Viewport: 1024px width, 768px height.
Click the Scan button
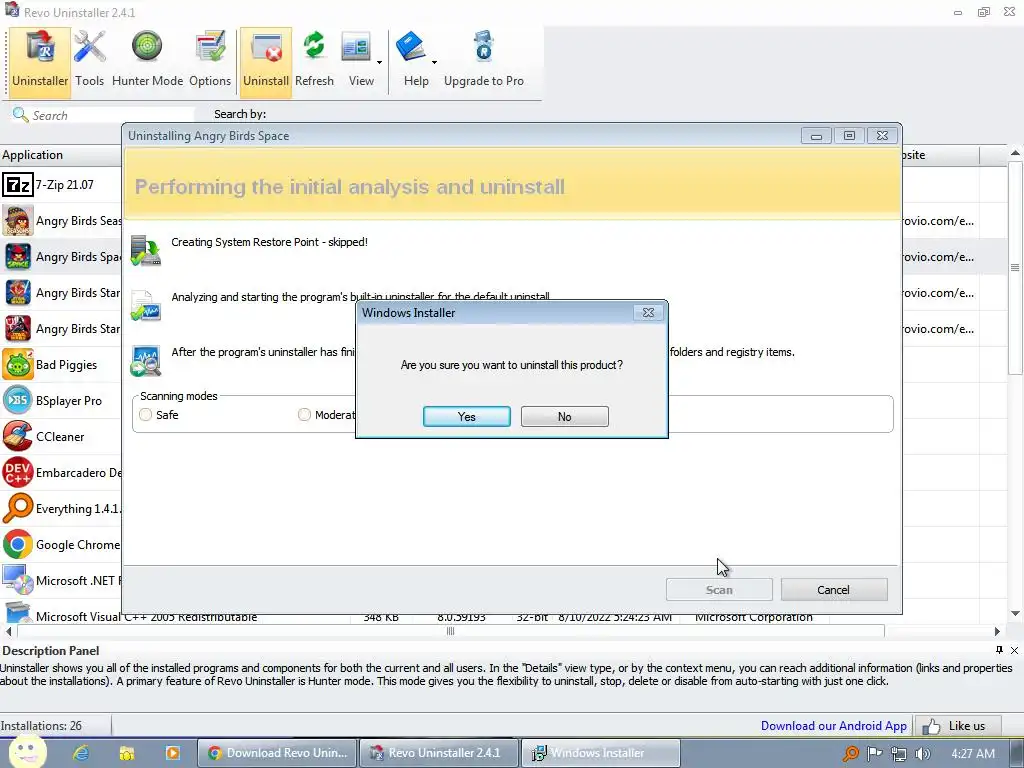point(719,590)
